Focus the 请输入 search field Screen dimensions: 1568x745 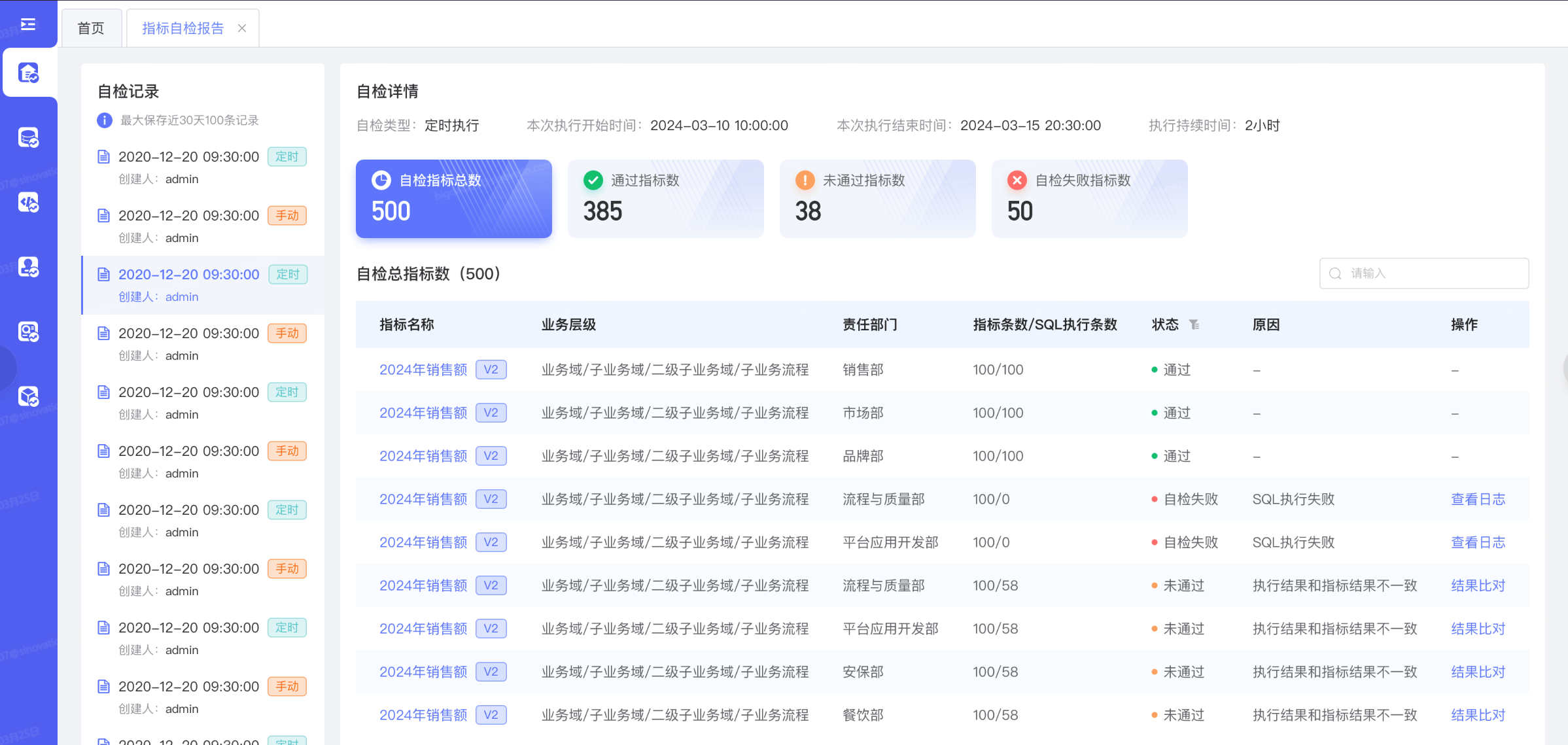(x=1424, y=273)
